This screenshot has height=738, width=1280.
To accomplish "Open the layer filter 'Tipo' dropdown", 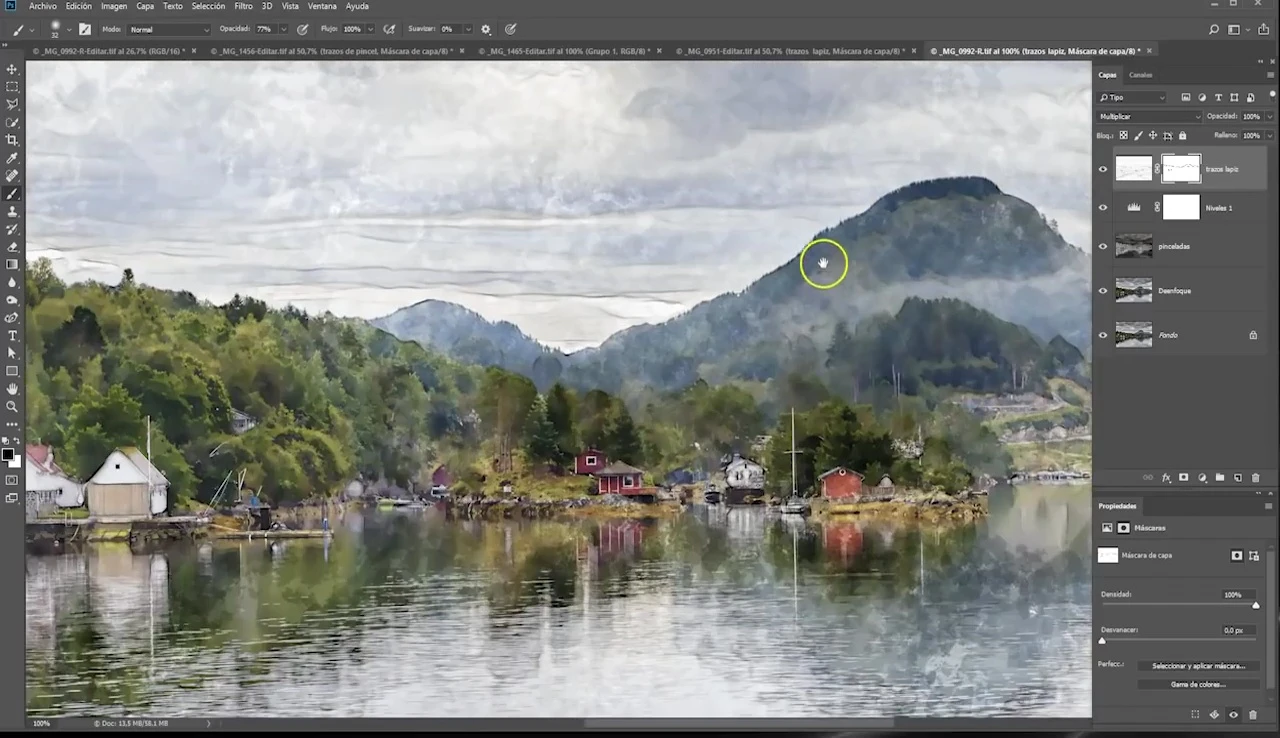I will point(1132,97).
